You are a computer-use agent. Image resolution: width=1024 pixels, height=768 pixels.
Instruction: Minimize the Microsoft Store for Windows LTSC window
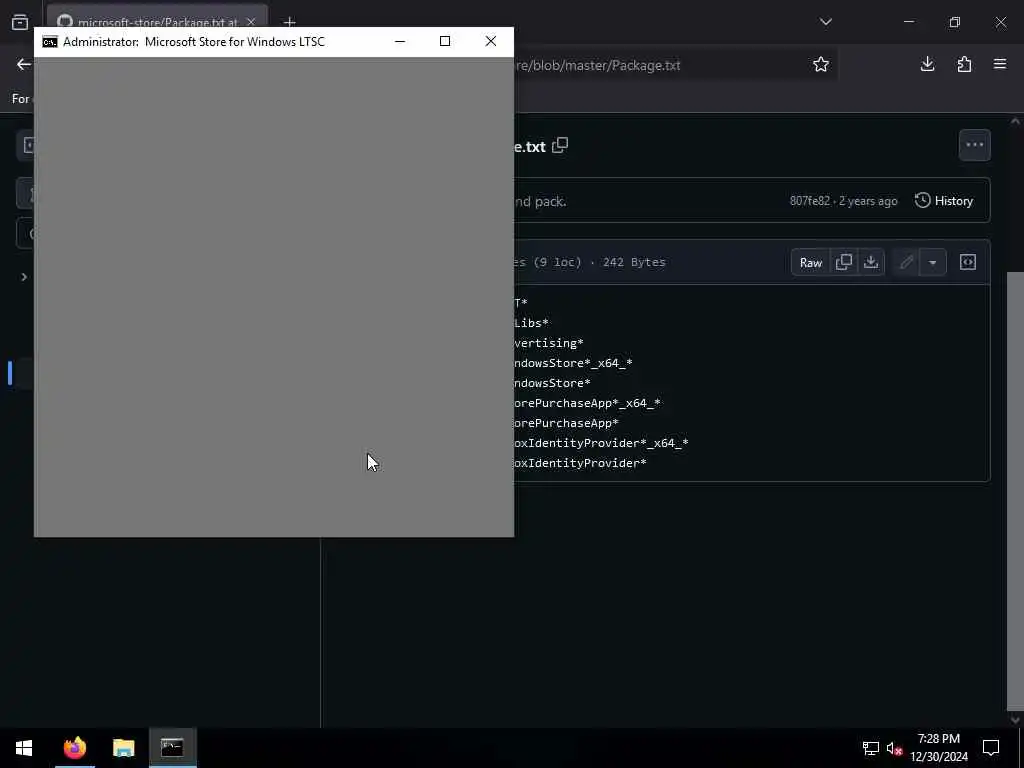[400, 41]
